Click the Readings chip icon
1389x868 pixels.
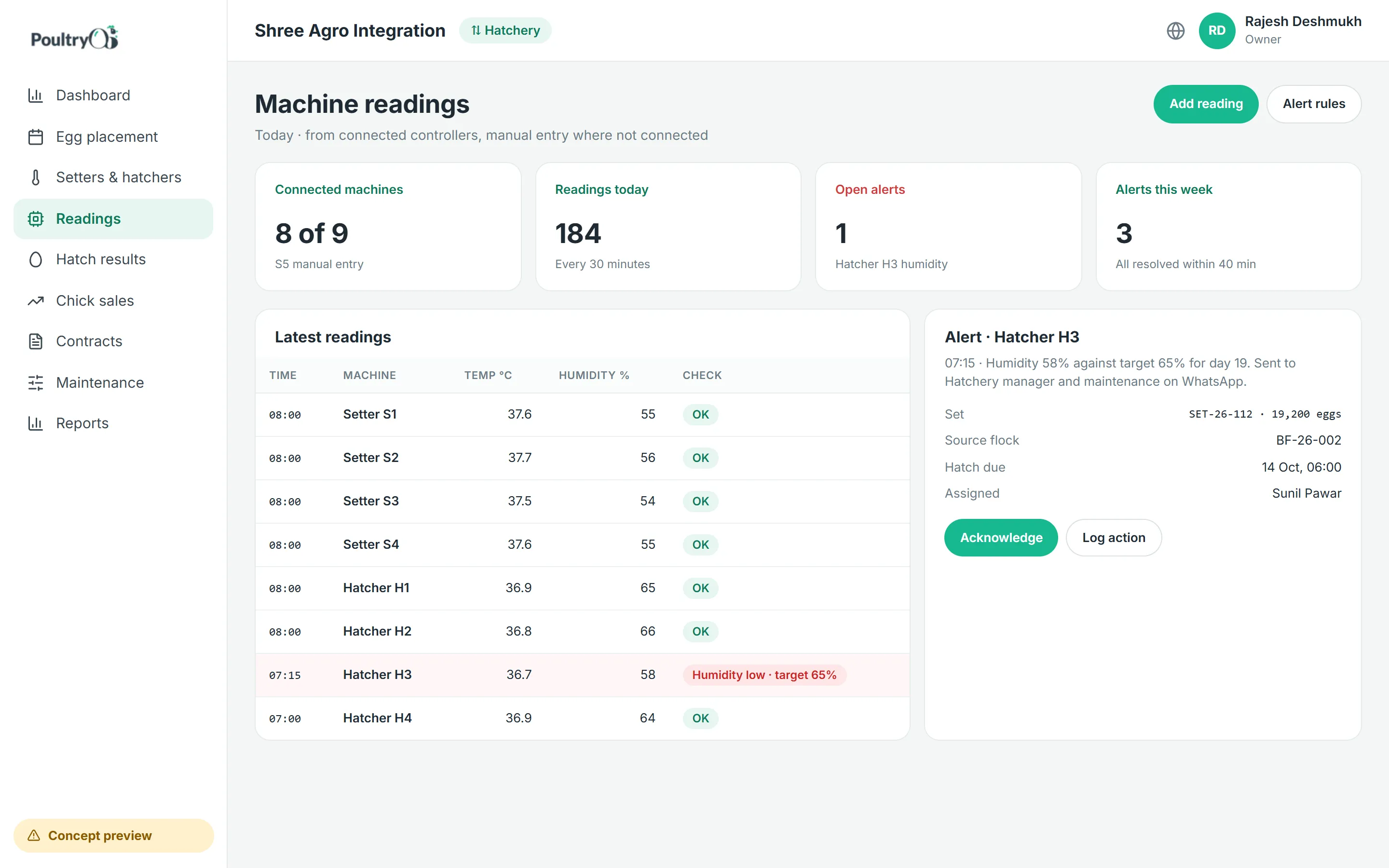pos(36,219)
